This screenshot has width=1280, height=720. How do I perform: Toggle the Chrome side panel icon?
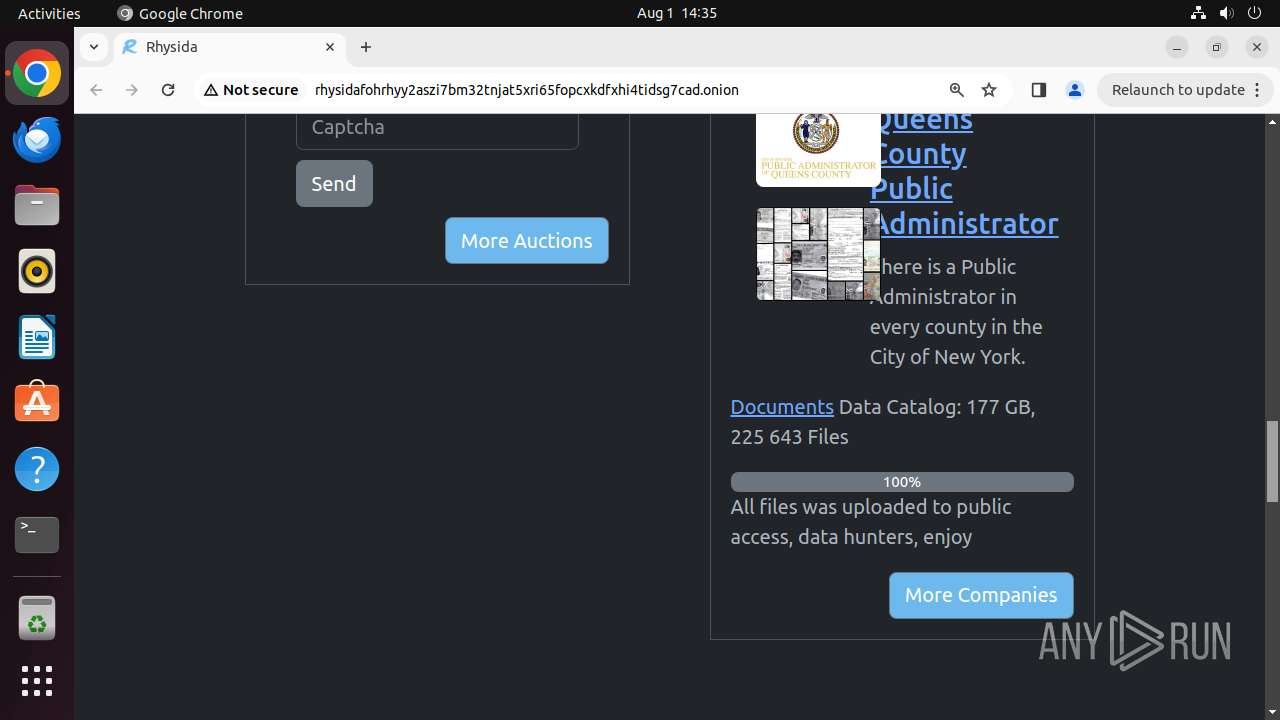(1038, 90)
